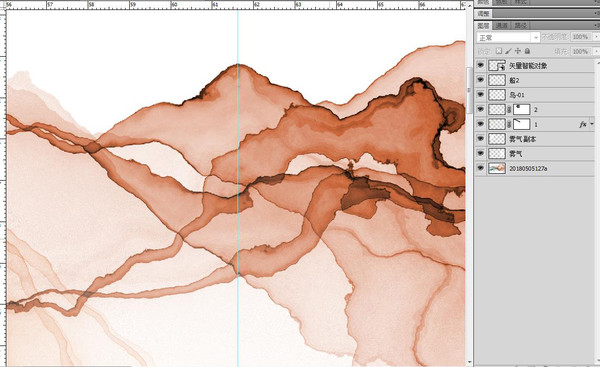
Task: Click the canvas vertical scrollbar down arrow
Action: point(470,362)
